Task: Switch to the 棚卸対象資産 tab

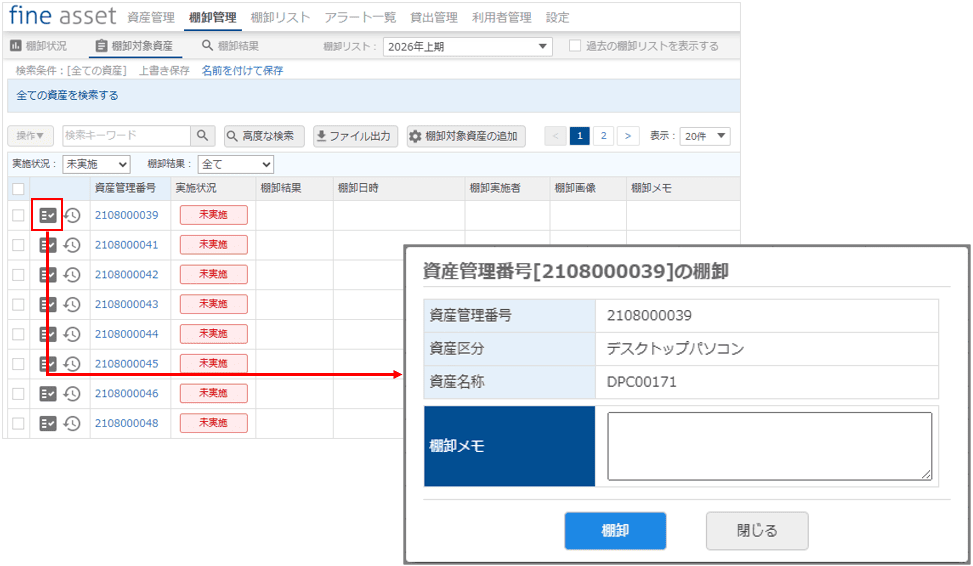Action: (135, 46)
